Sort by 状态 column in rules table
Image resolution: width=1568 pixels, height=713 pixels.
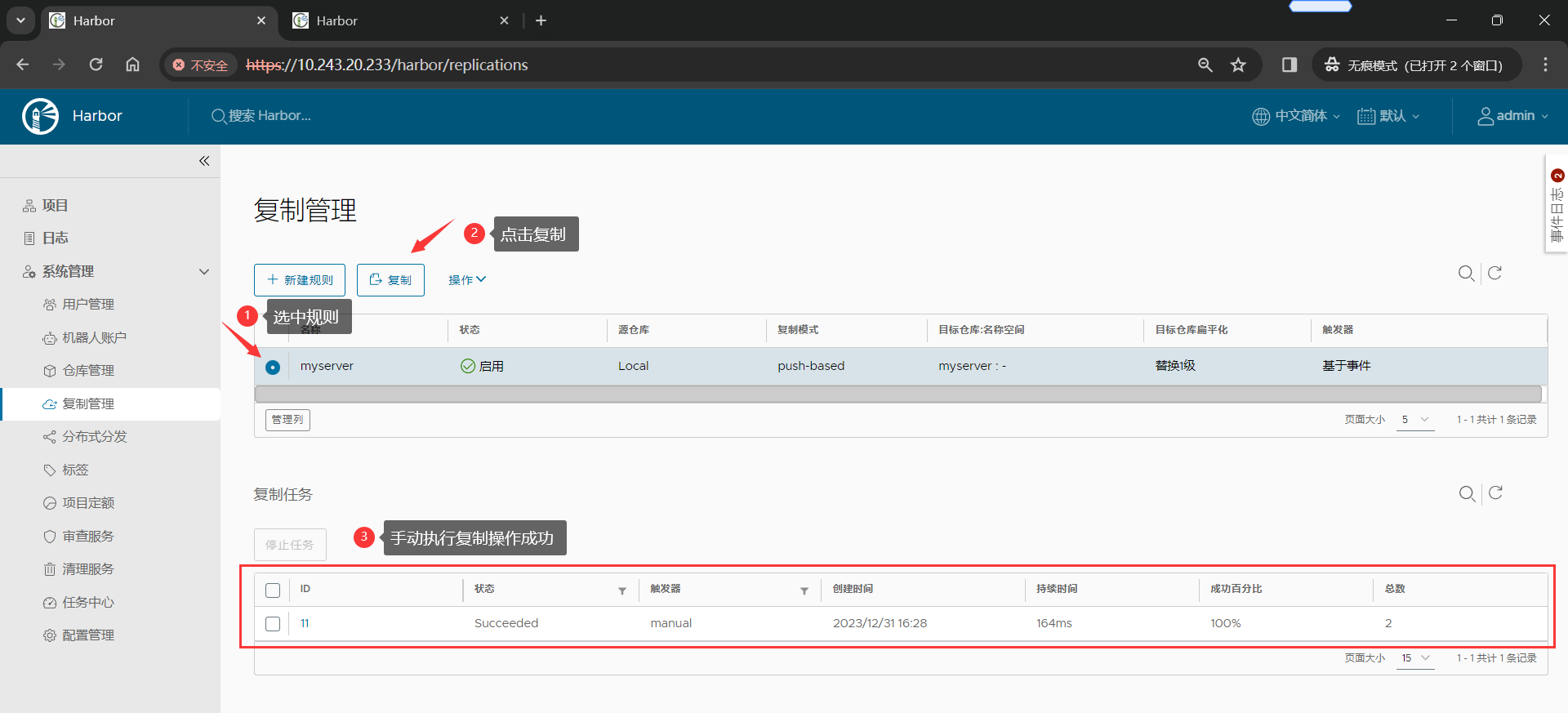tap(470, 330)
